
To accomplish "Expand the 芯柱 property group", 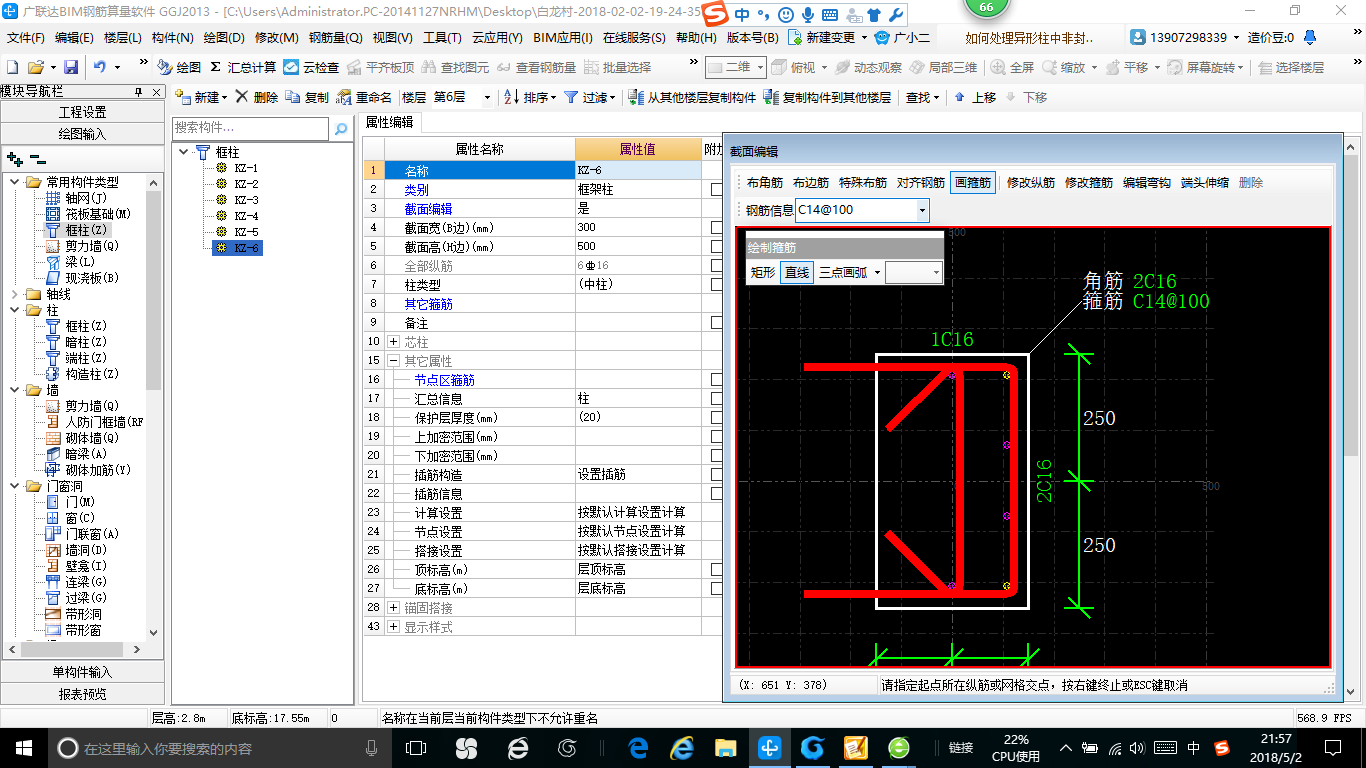I will (392, 342).
